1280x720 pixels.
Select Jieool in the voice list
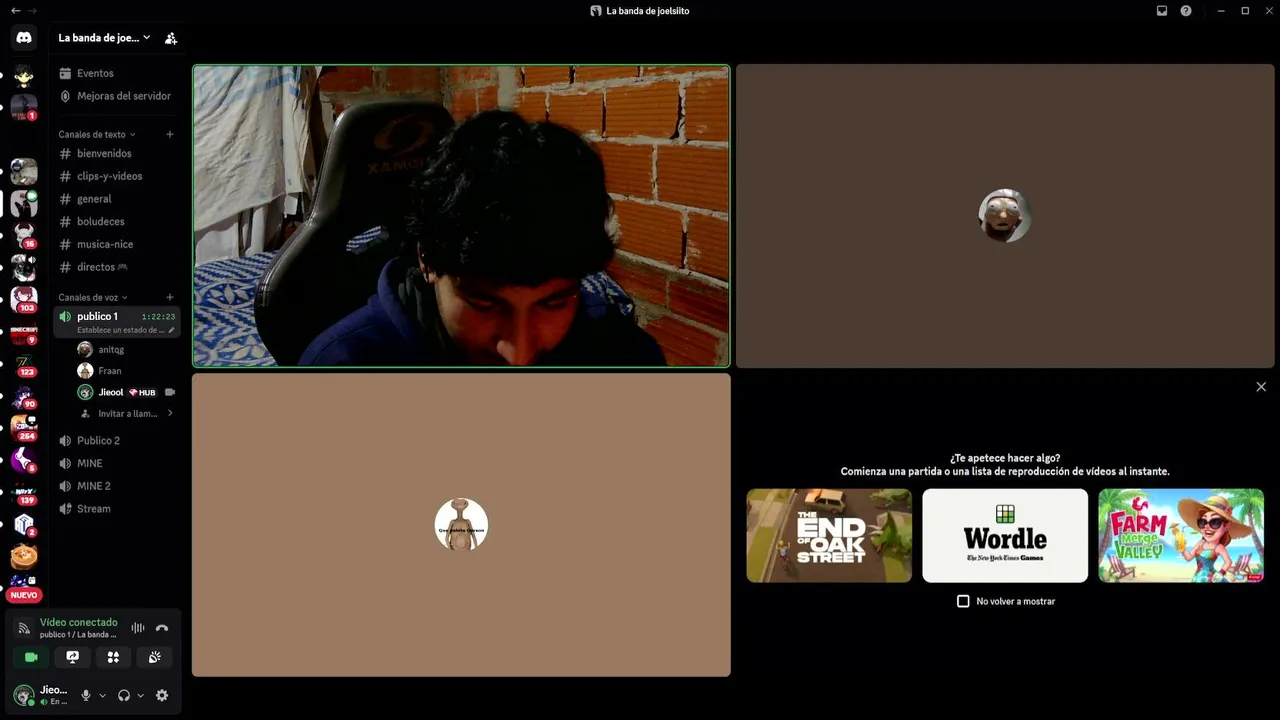tap(125, 392)
